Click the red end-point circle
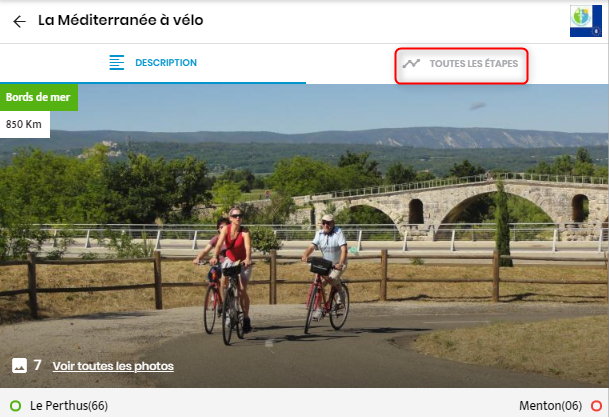 point(596,405)
